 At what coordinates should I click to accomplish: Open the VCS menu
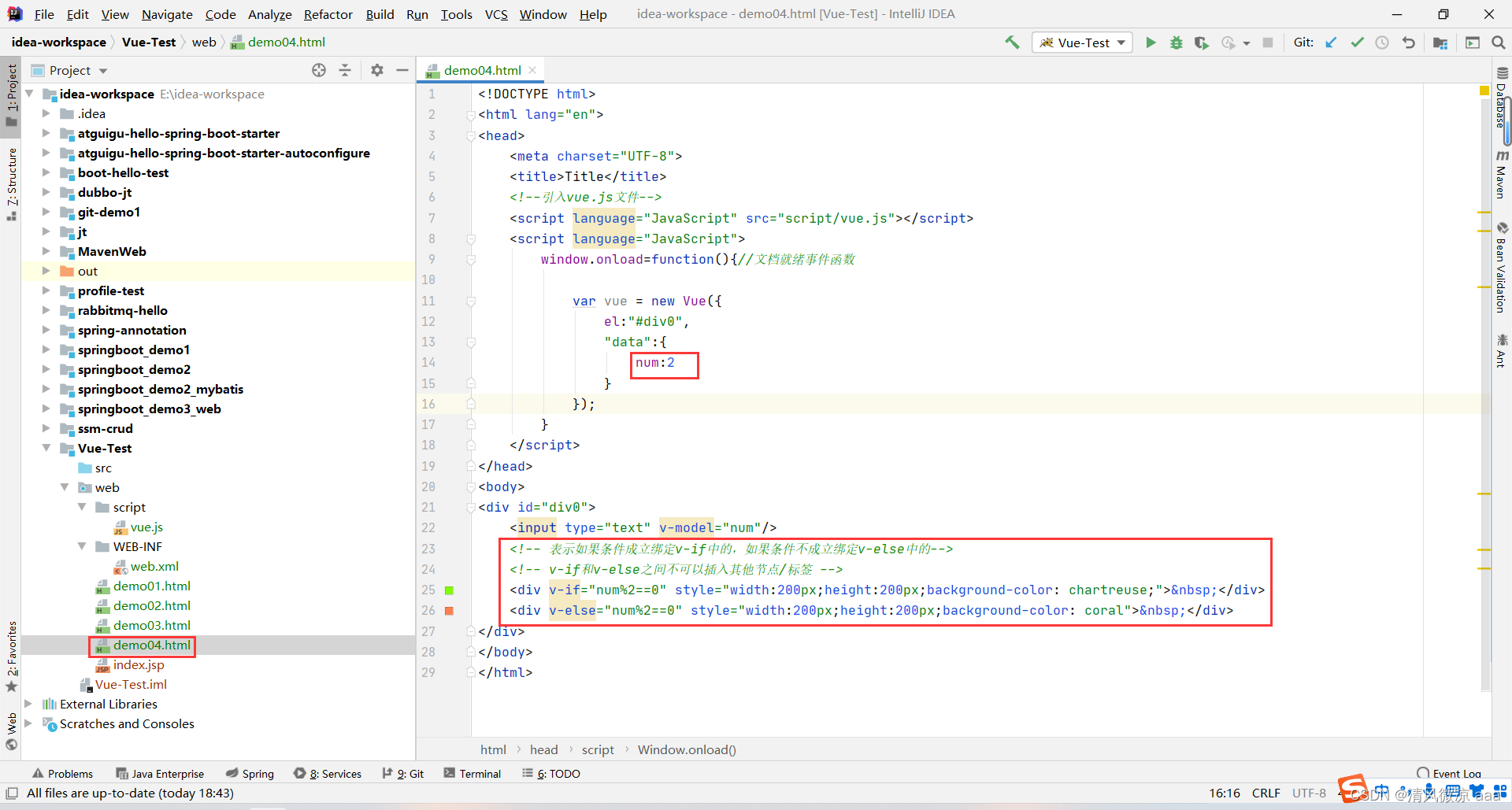(496, 14)
